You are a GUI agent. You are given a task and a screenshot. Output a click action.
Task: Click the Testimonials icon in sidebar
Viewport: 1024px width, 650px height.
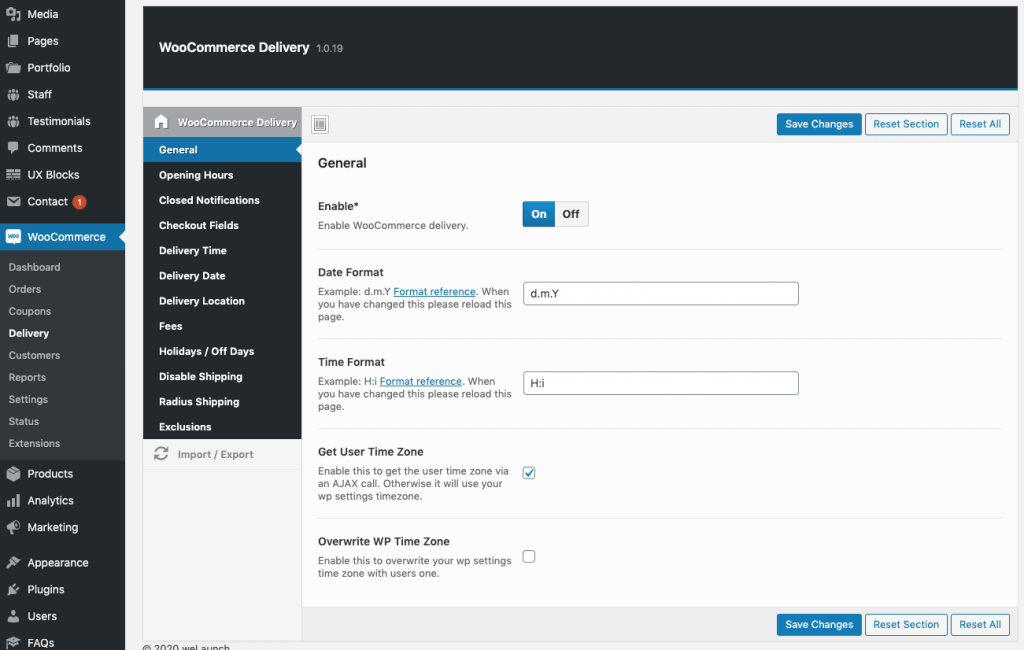(x=13, y=121)
